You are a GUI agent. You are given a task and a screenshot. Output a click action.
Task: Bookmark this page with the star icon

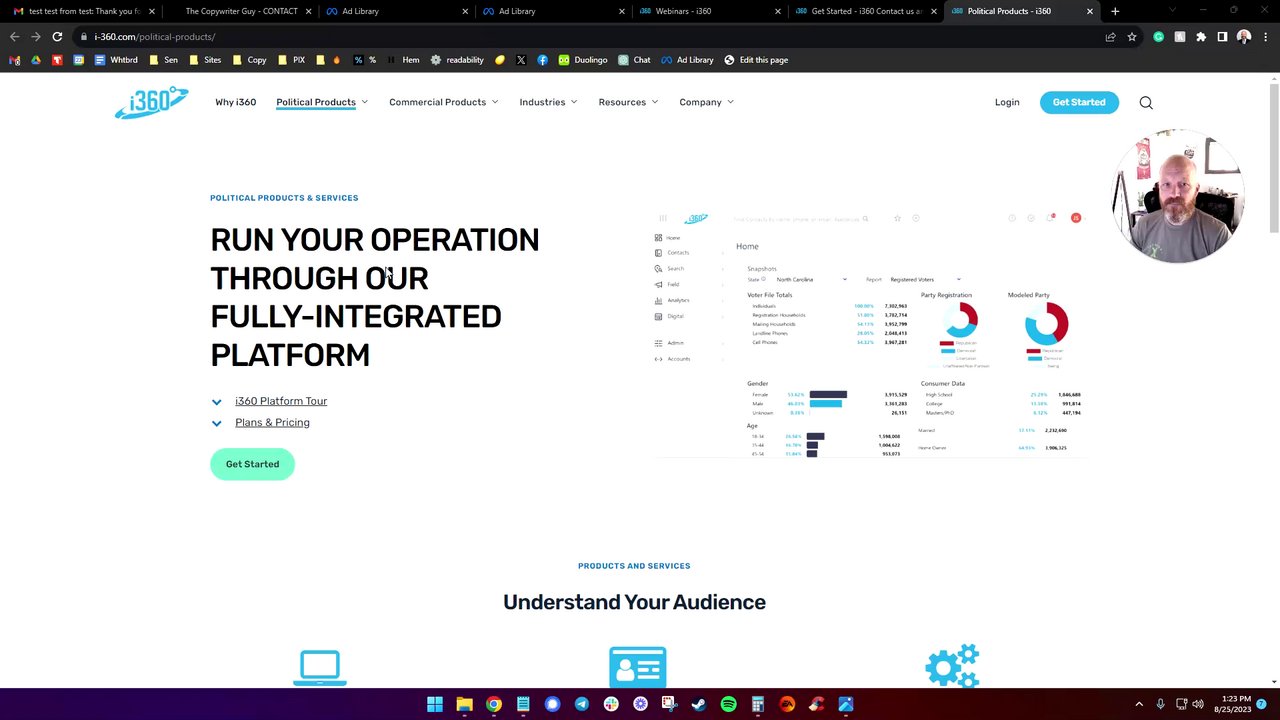[1132, 37]
